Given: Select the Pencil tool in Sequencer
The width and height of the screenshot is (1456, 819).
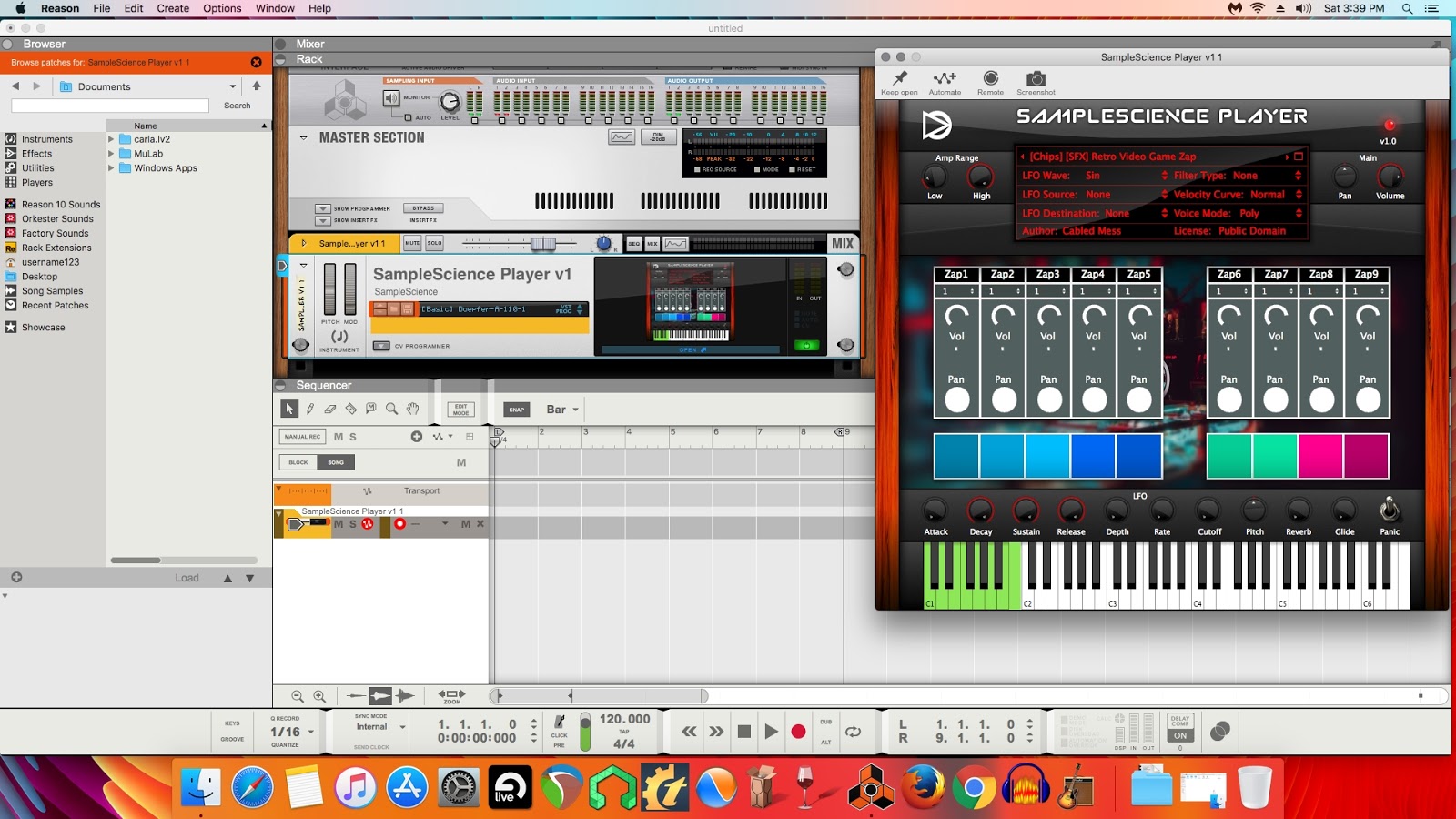Looking at the screenshot, I should coord(310,409).
